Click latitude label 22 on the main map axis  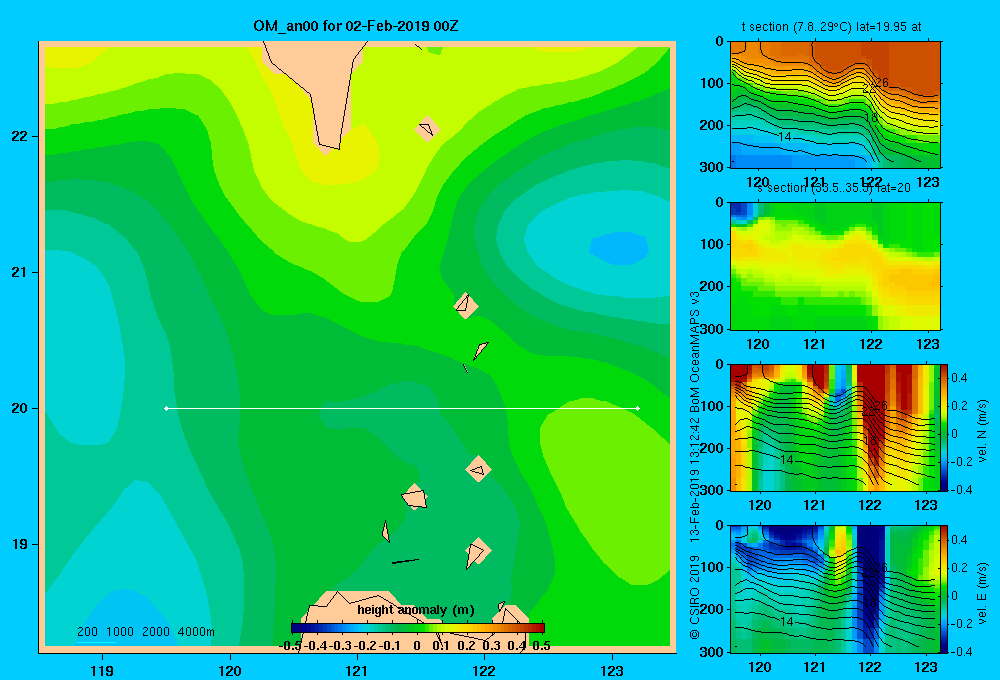(20, 136)
